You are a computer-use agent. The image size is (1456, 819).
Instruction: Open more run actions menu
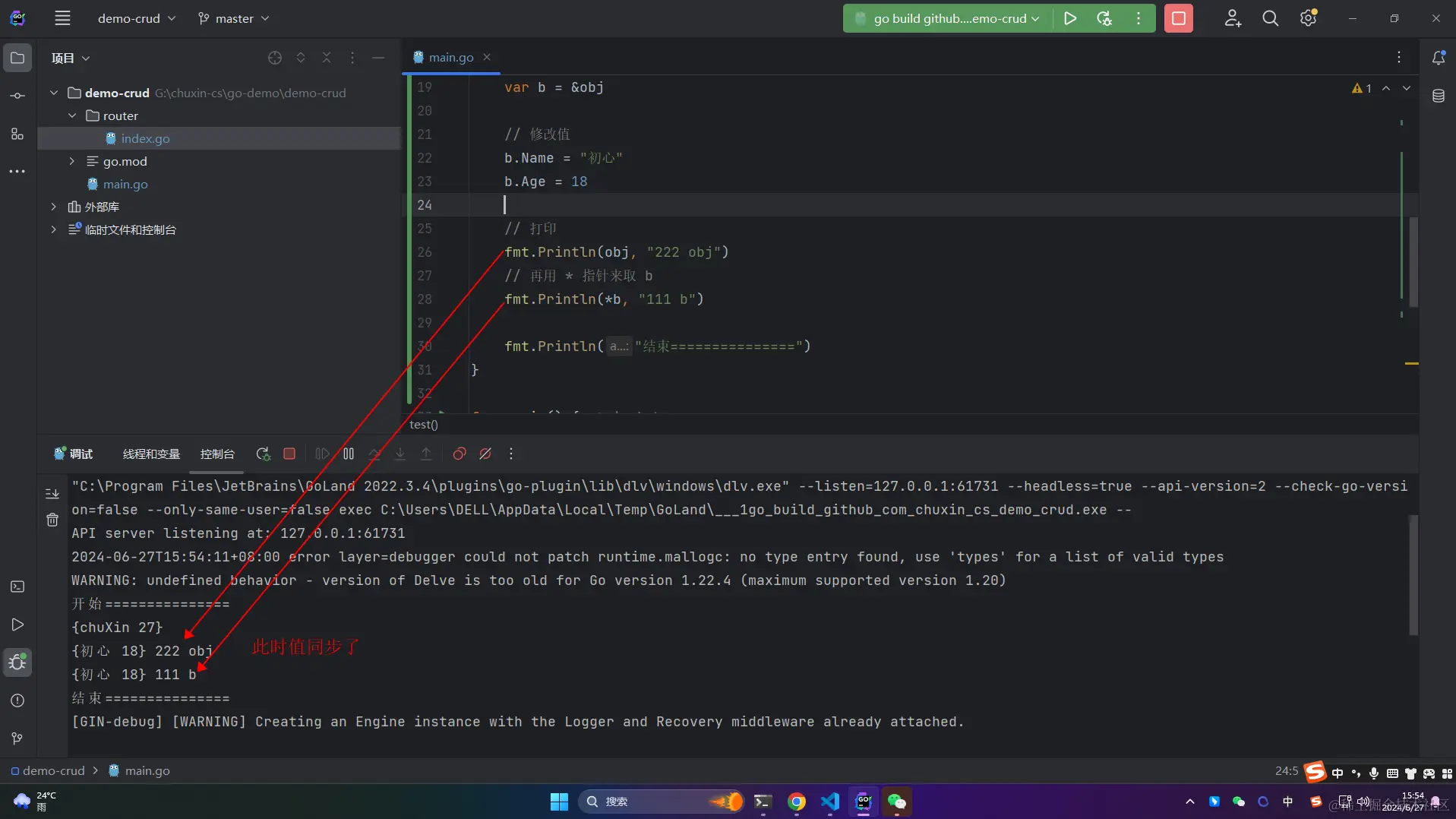coord(1138,18)
